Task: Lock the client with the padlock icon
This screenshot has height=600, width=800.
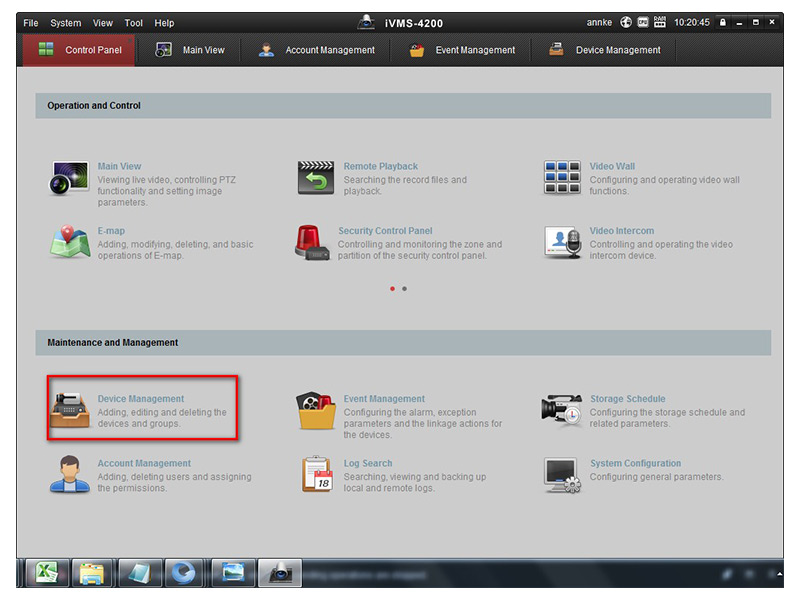Action: coord(722,22)
